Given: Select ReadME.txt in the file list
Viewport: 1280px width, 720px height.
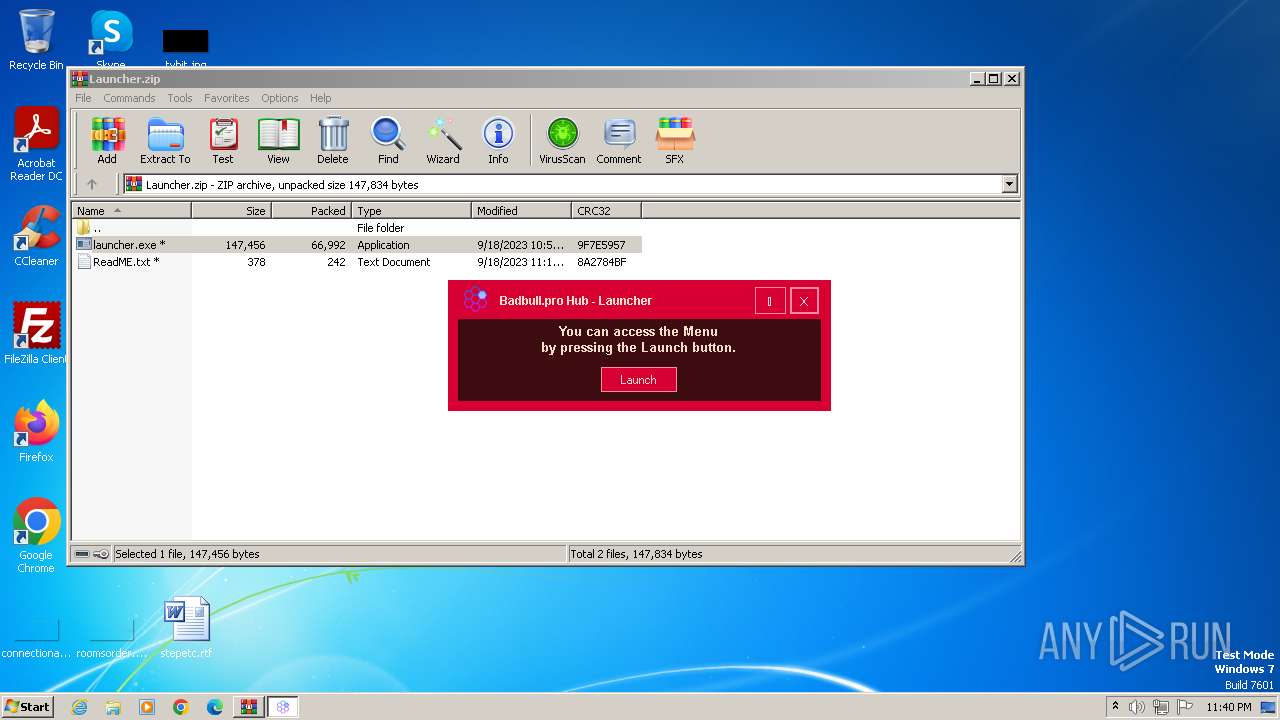Looking at the screenshot, I should 357,262.
